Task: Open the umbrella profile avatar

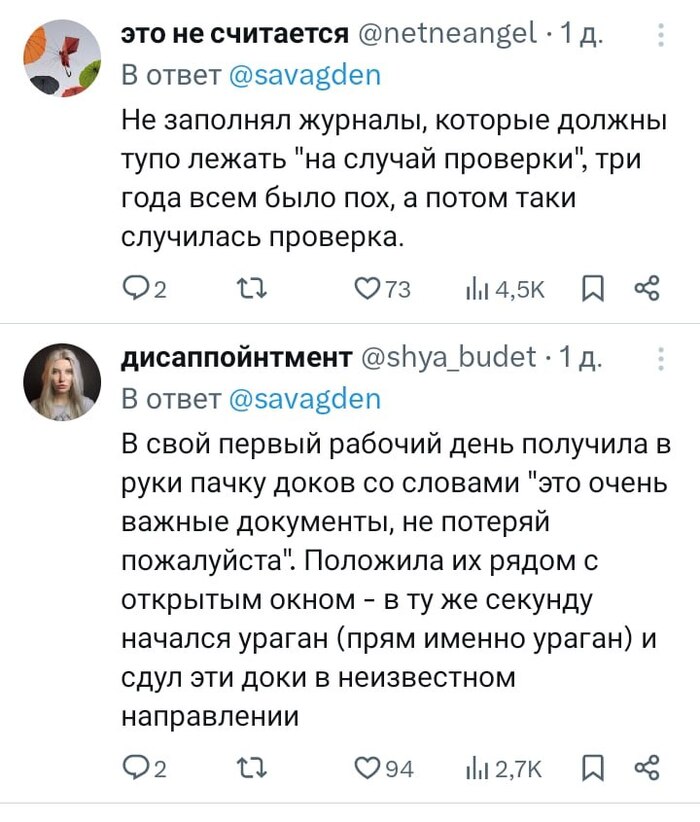Action: pos(62,59)
